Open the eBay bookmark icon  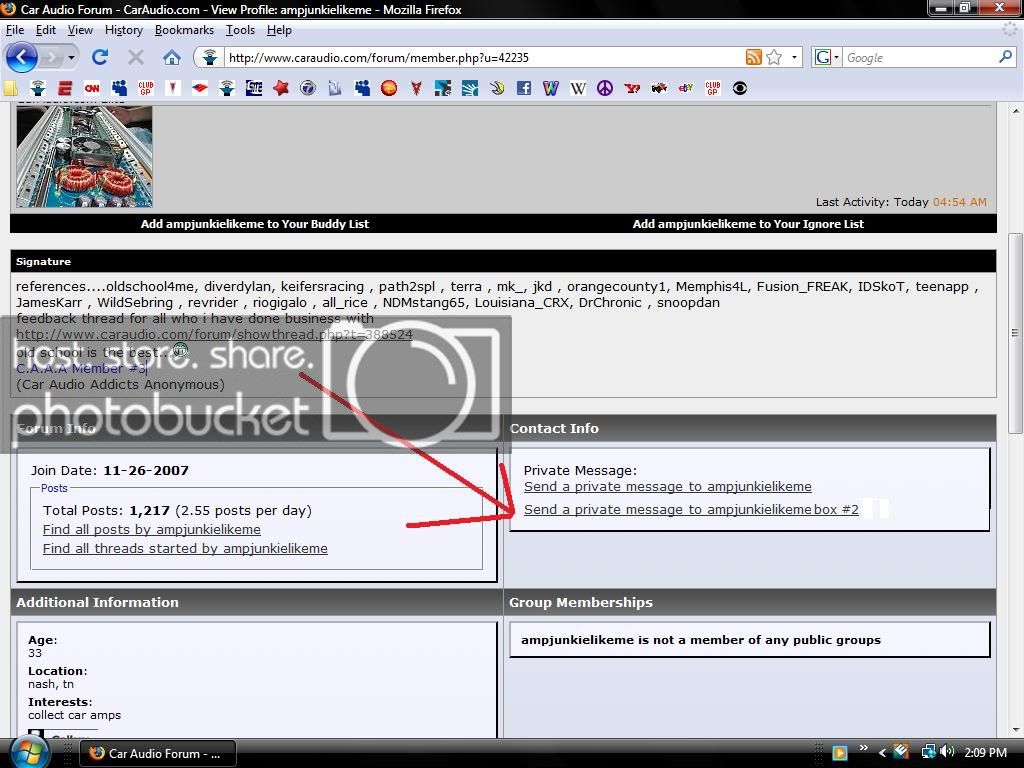coord(685,88)
